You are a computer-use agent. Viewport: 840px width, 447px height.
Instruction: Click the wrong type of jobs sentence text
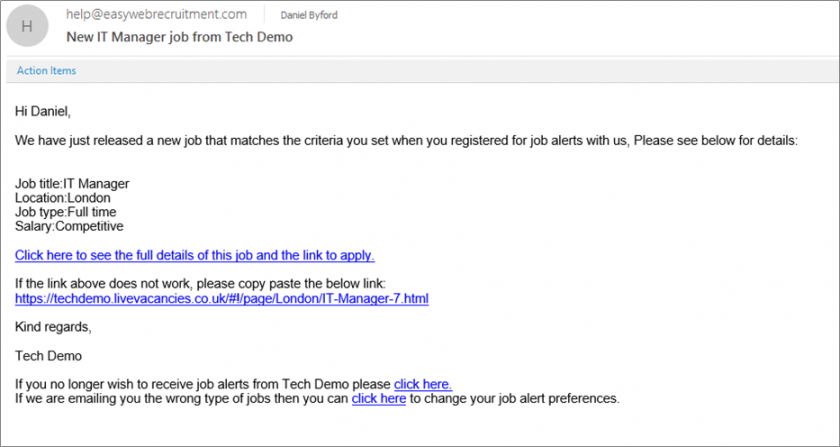click(x=182, y=399)
